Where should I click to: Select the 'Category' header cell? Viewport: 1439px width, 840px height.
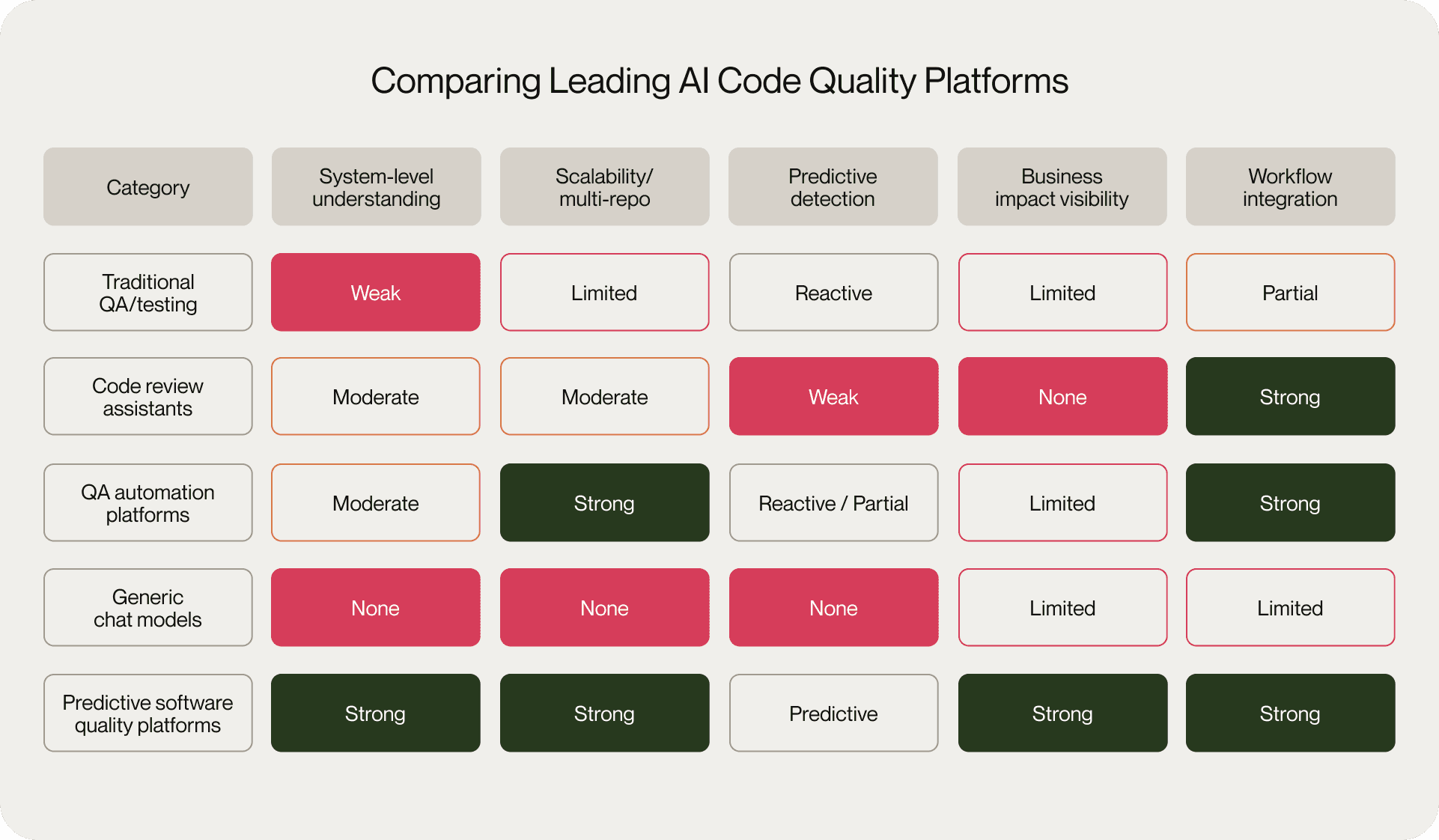[x=147, y=187]
